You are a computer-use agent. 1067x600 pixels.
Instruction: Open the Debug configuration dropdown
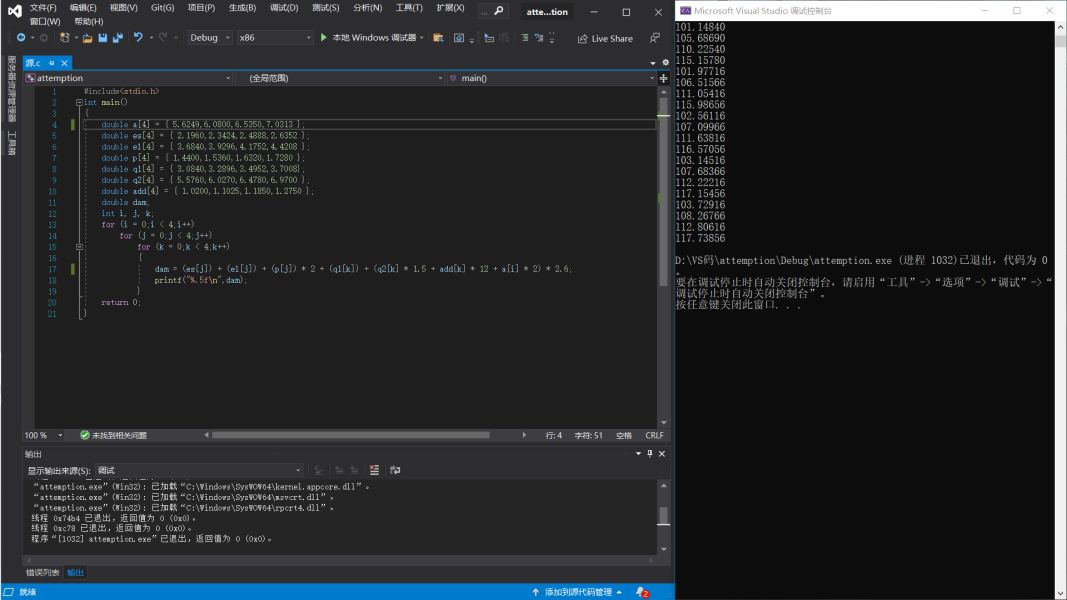(210, 38)
